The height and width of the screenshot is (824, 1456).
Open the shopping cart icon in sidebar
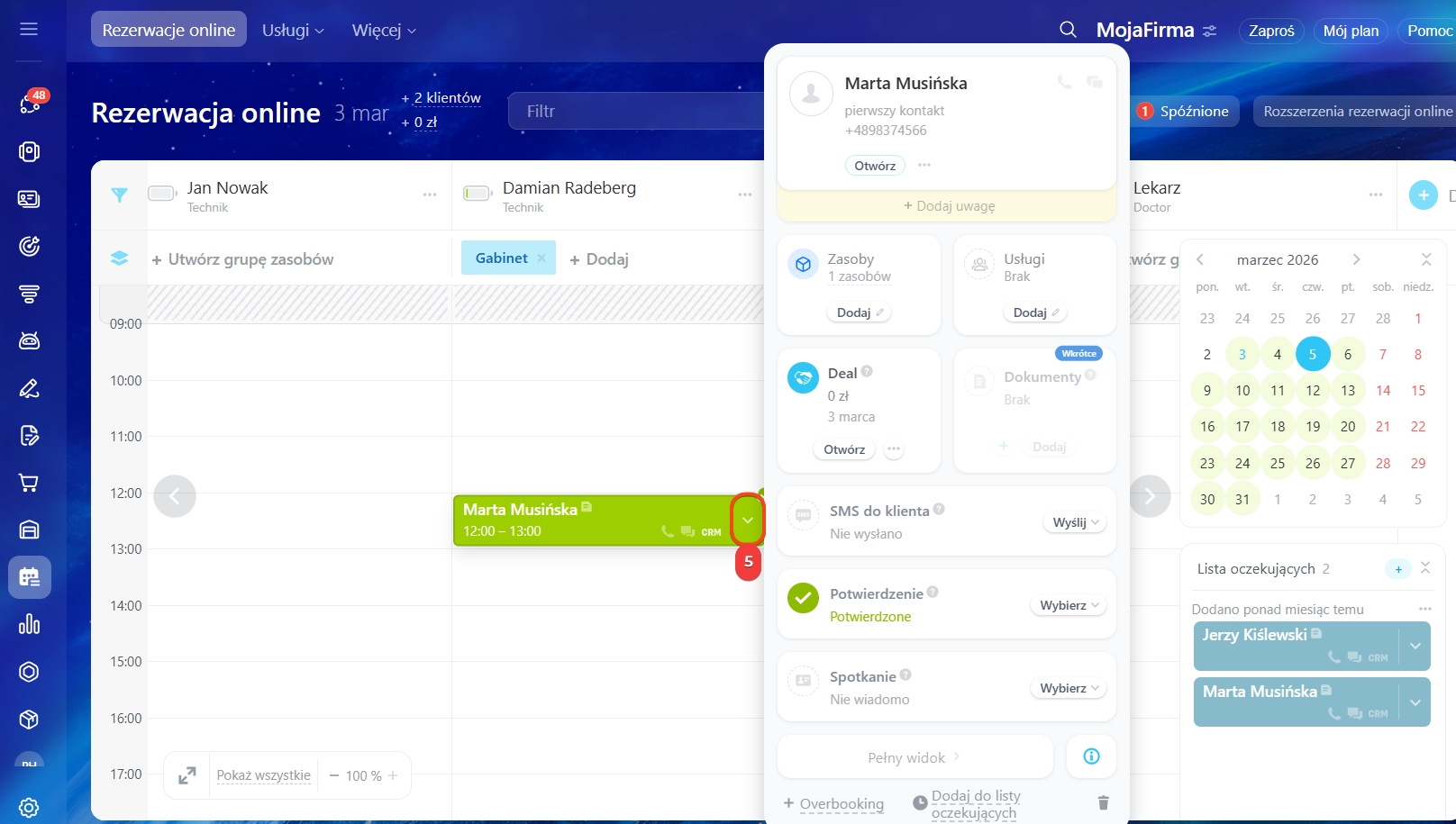29,483
